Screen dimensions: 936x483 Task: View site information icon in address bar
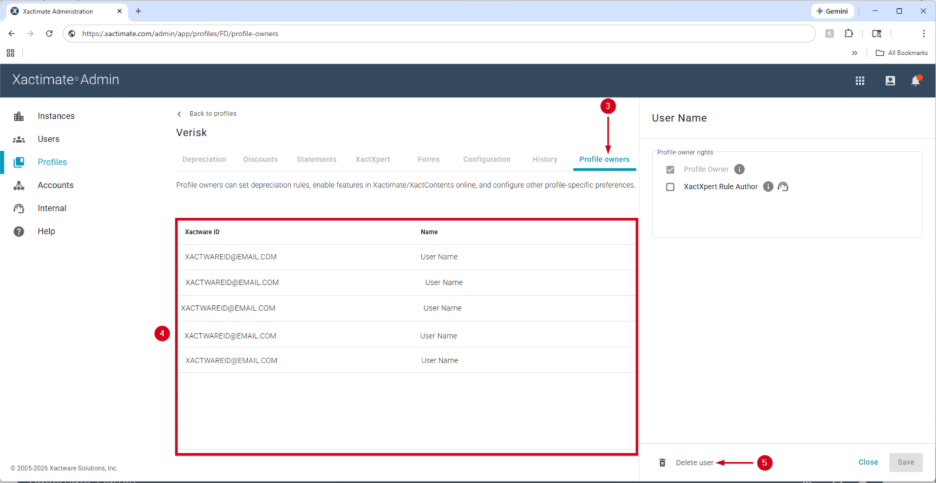pos(72,34)
